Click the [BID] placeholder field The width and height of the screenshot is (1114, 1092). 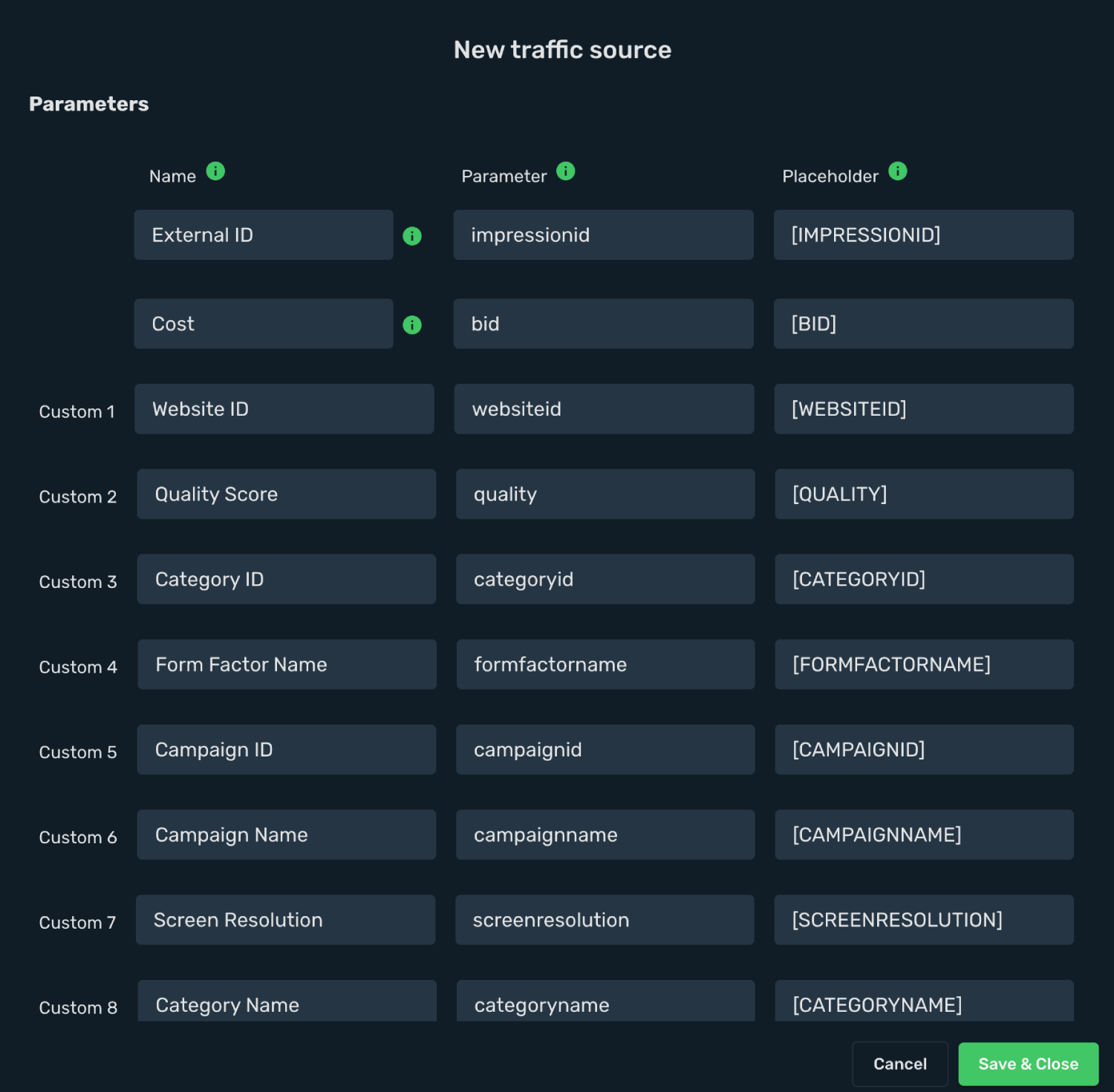[x=924, y=324]
